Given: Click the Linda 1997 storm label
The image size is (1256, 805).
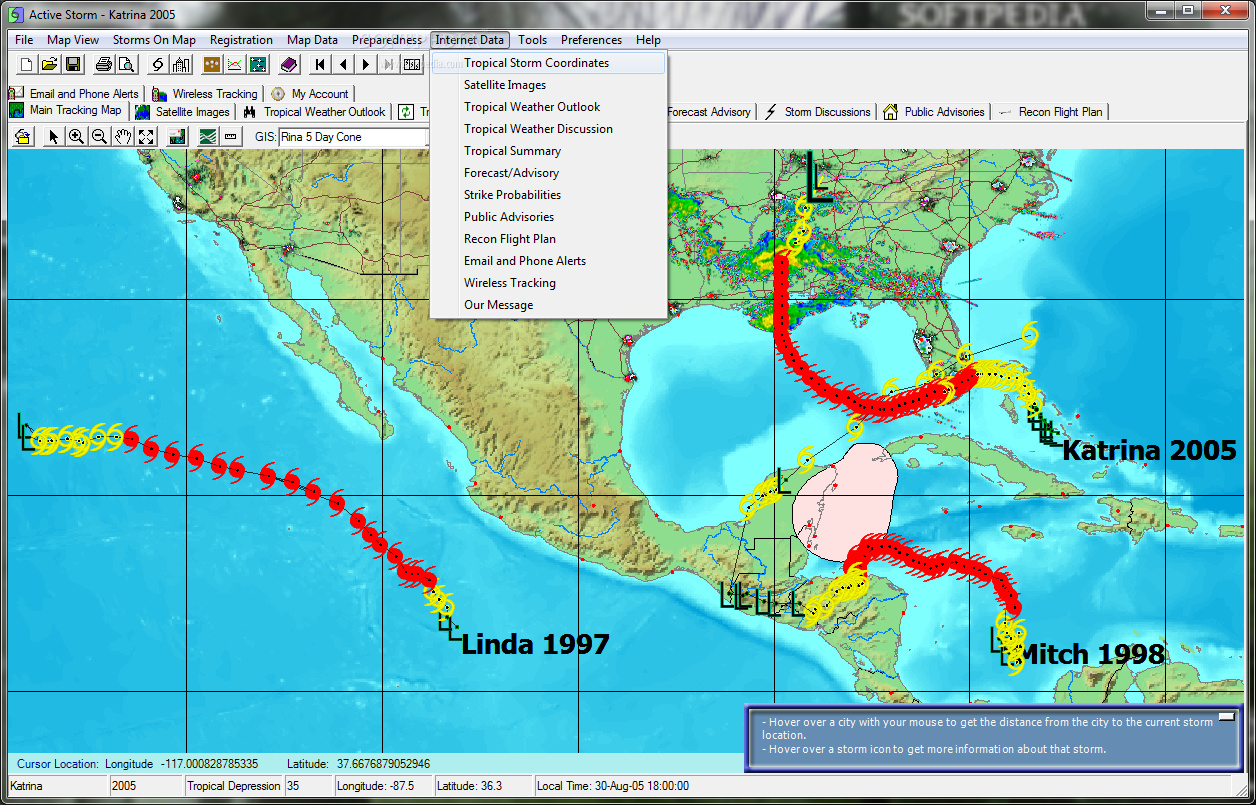Looking at the screenshot, I should point(535,644).
